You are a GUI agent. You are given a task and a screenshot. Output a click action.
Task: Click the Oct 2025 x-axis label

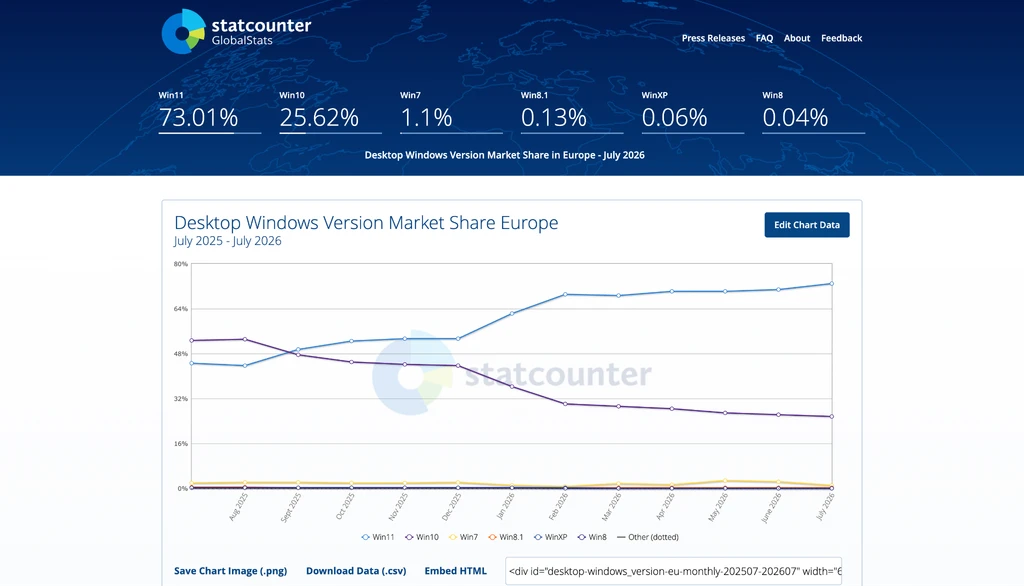(345, 506)
